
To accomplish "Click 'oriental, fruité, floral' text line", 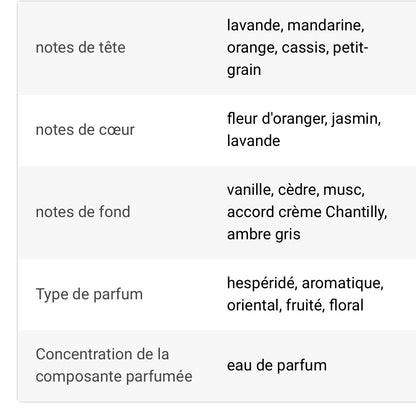I will point(295,305).
